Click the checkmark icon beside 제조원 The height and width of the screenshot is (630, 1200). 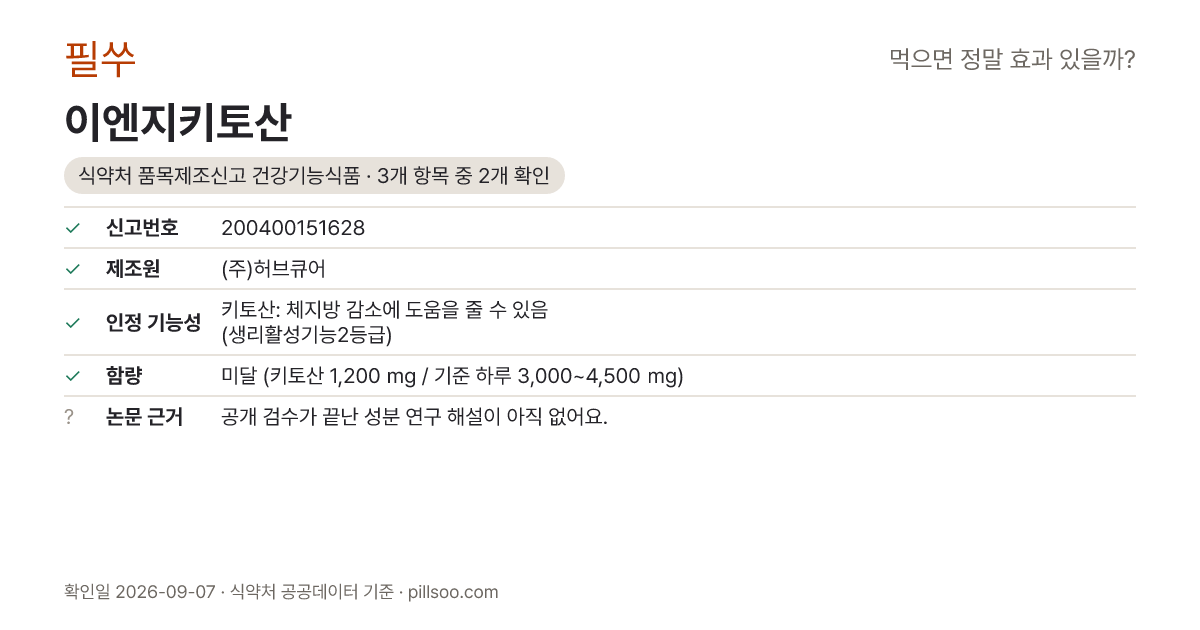[72, 269]
